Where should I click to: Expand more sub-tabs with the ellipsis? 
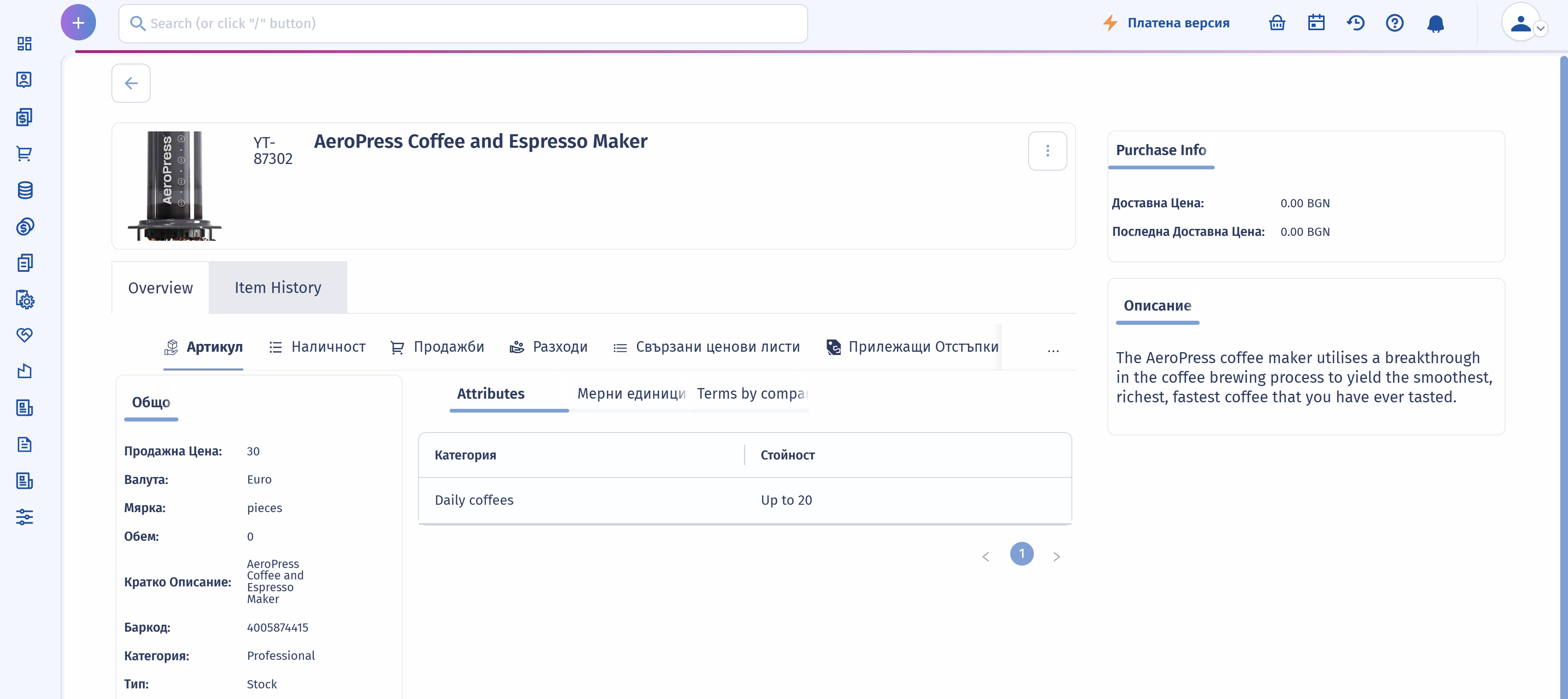[x=1053, y=350]
